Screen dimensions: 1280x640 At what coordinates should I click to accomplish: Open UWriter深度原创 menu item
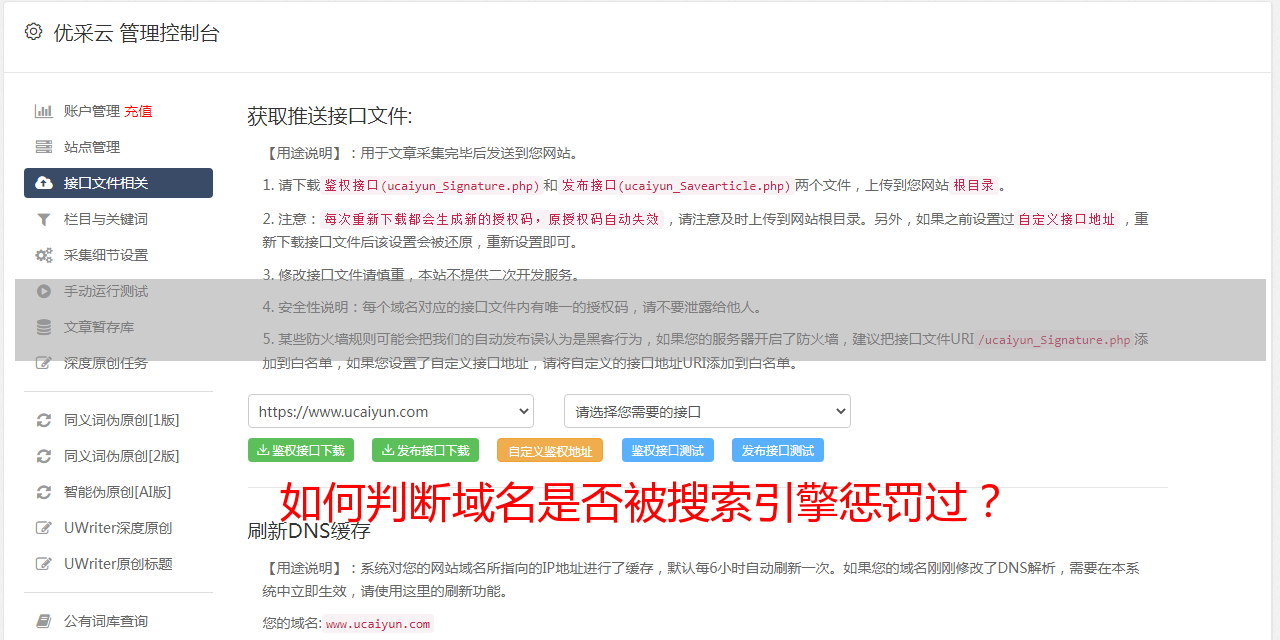pyautogui.click(x=118, y=528)
